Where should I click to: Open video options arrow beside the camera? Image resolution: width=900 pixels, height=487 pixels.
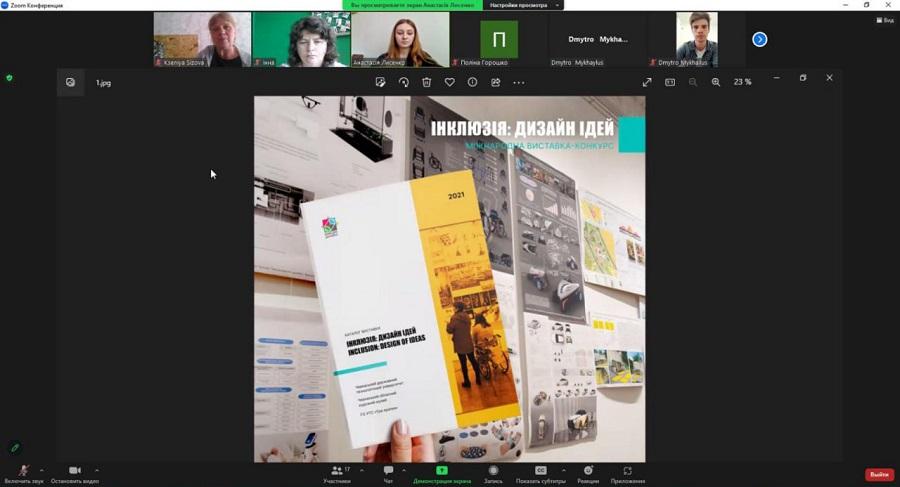[96, 470]
